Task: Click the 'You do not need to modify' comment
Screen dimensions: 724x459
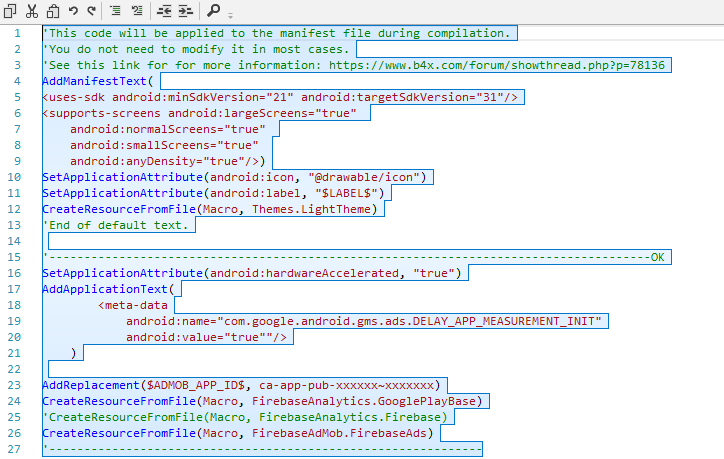Action: [x=196, y=49]
